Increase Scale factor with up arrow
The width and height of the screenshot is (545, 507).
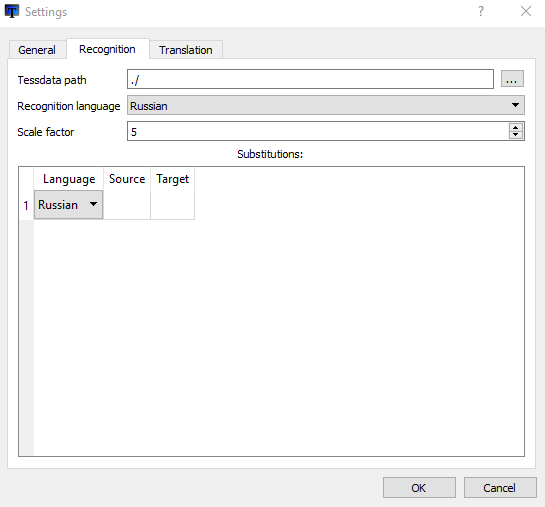pyautogui.click(x=516, y=127)
